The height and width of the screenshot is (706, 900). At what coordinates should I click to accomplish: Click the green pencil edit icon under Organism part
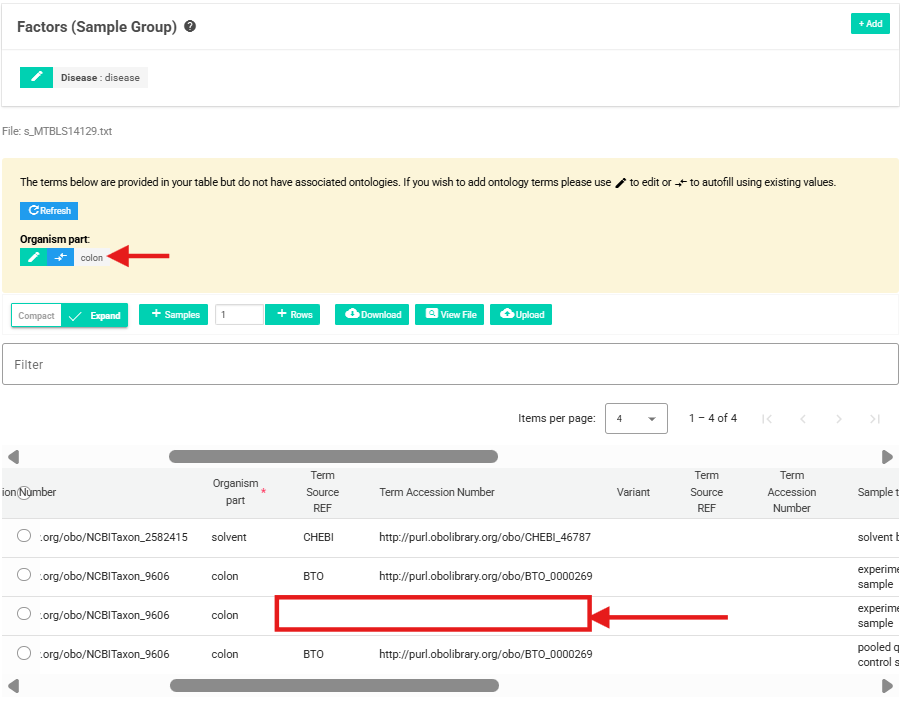click(33, 257)
